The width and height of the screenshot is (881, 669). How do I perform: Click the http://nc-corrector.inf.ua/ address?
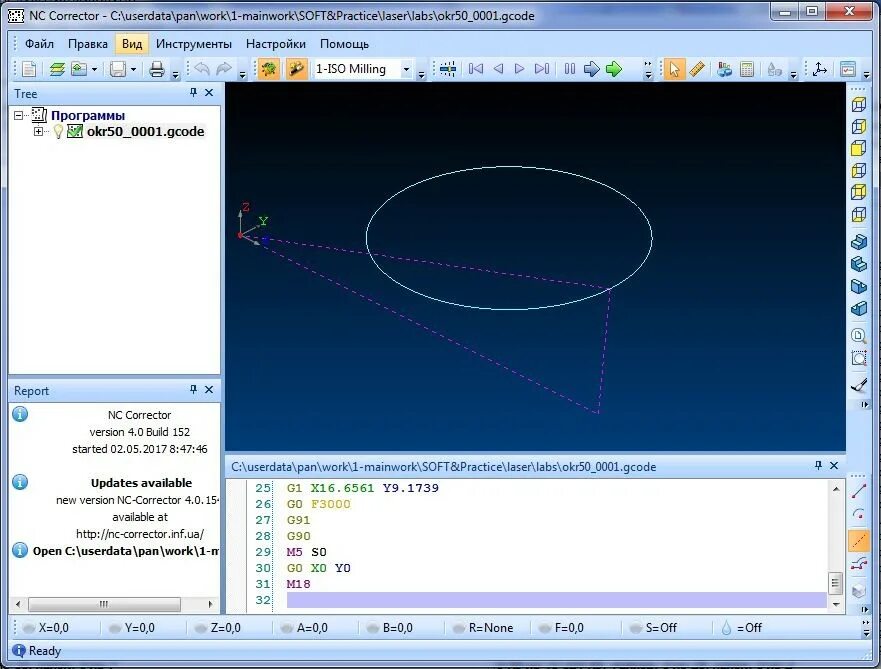(x=140, y=534)
